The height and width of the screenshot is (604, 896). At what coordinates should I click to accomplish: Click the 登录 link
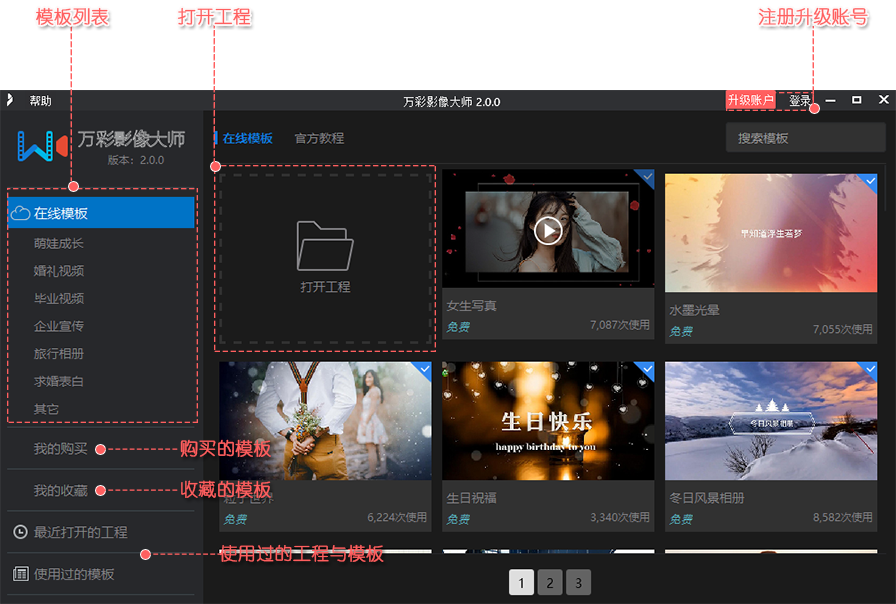coord(799,101)
